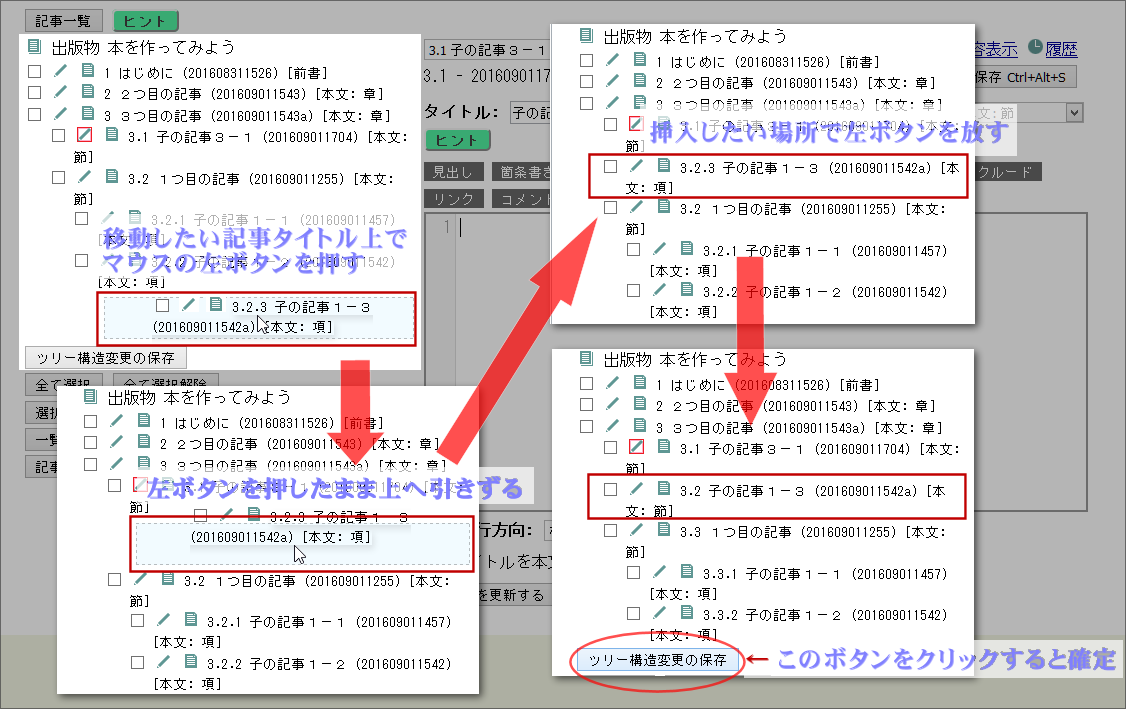
Task: Select 3.2.1 子の記事1－1 row in upper-right tree panel
Action: [x=788, y=260]
